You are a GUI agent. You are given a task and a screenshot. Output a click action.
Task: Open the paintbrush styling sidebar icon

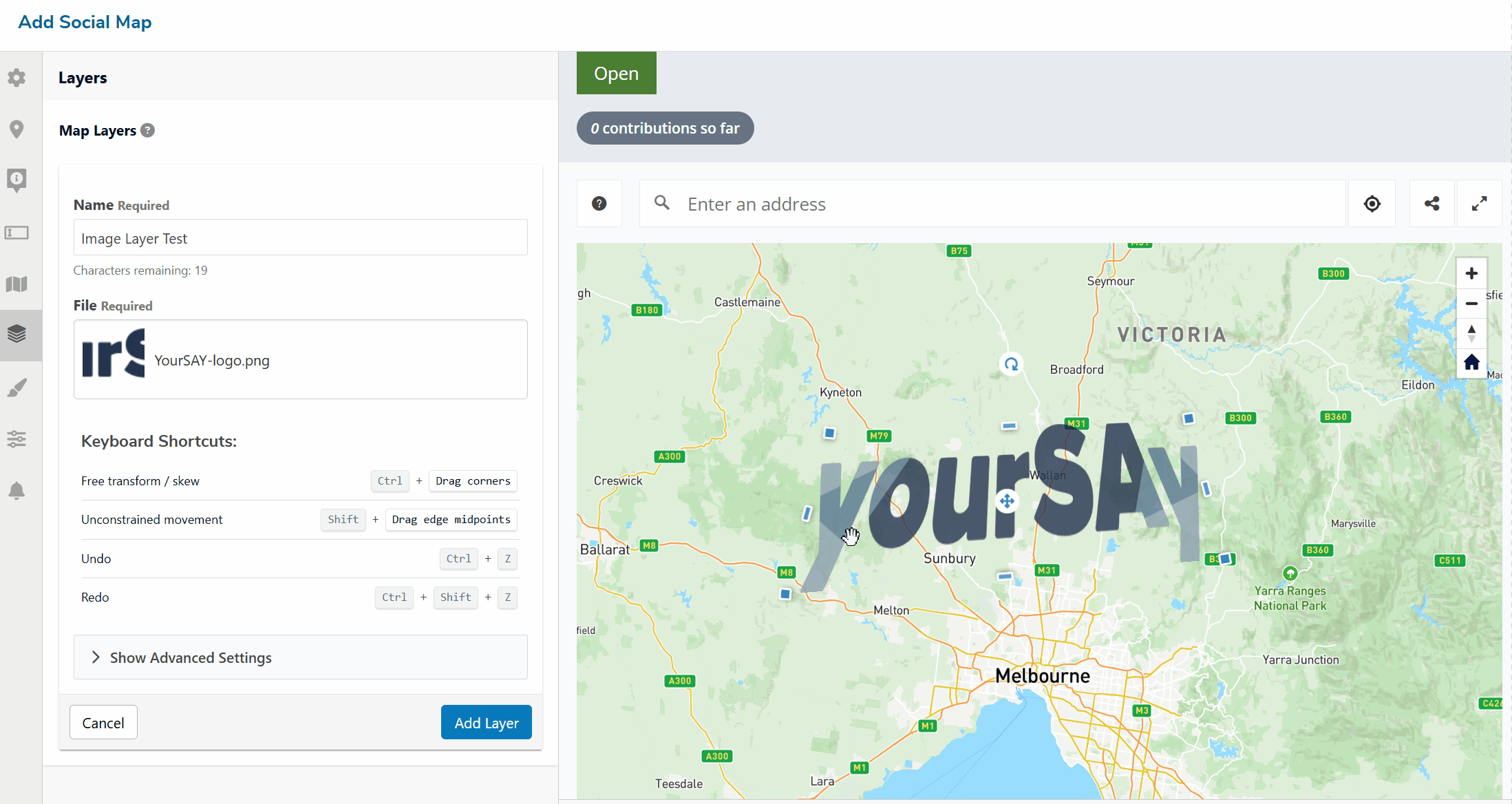(17, 388)
